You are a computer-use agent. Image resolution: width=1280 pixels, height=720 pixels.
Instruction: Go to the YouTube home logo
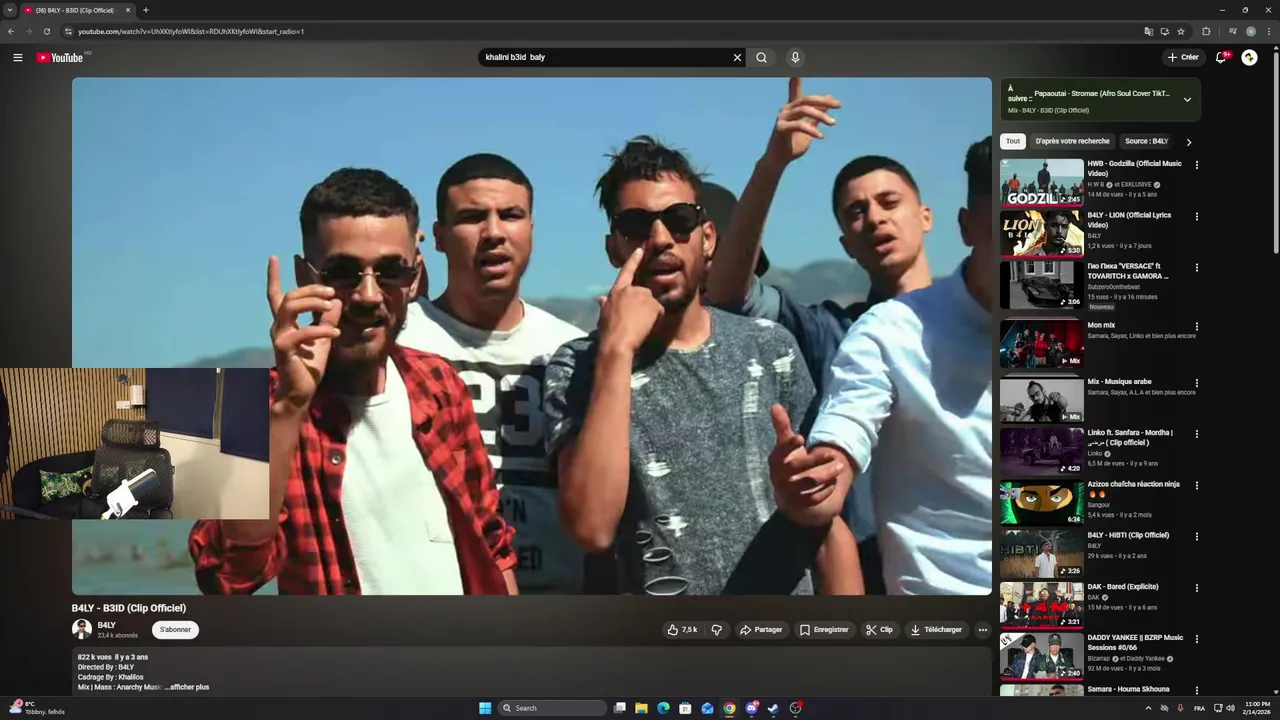60,57
